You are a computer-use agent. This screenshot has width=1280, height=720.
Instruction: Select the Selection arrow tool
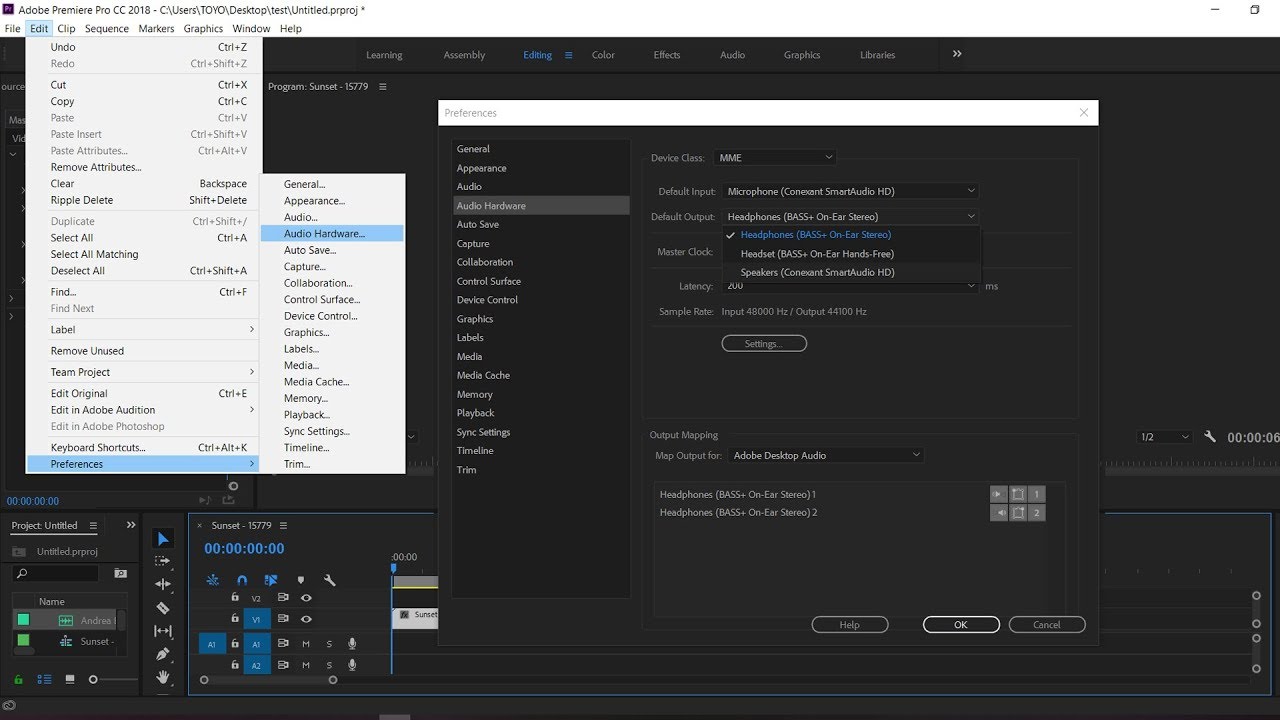(x=163, y=539)
